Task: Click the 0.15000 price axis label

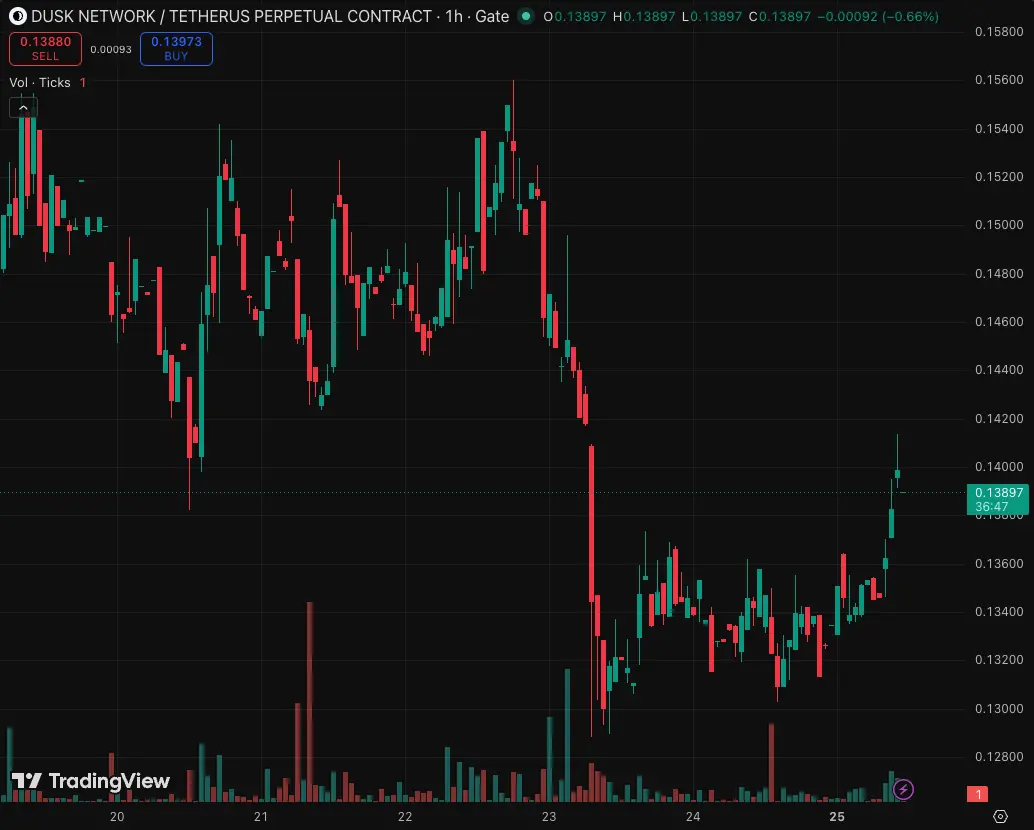Action: pos(999,225)
